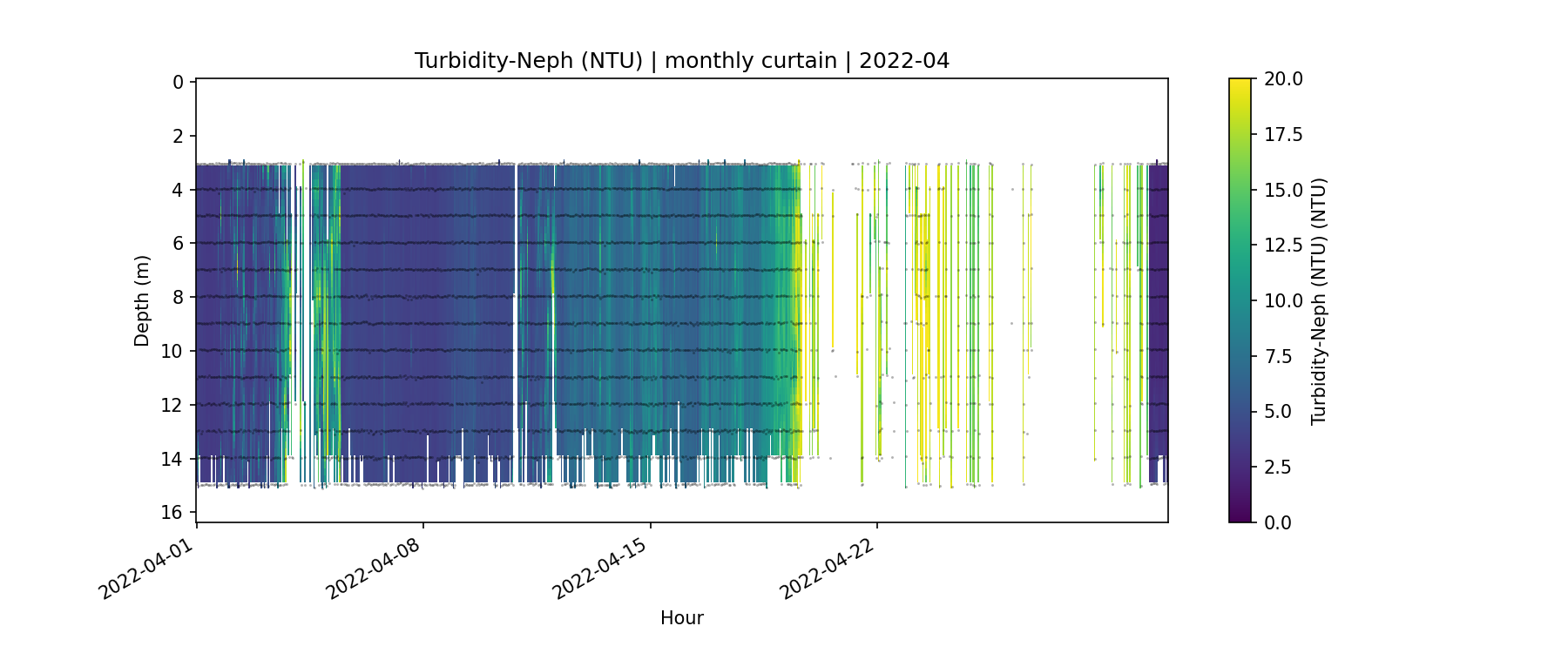This screenshot has width=1568, height=653.
Task: Click the vertical colorbar label "Turbidity-Neph (NTU) (NTU)"
Action: point(1319,300)
